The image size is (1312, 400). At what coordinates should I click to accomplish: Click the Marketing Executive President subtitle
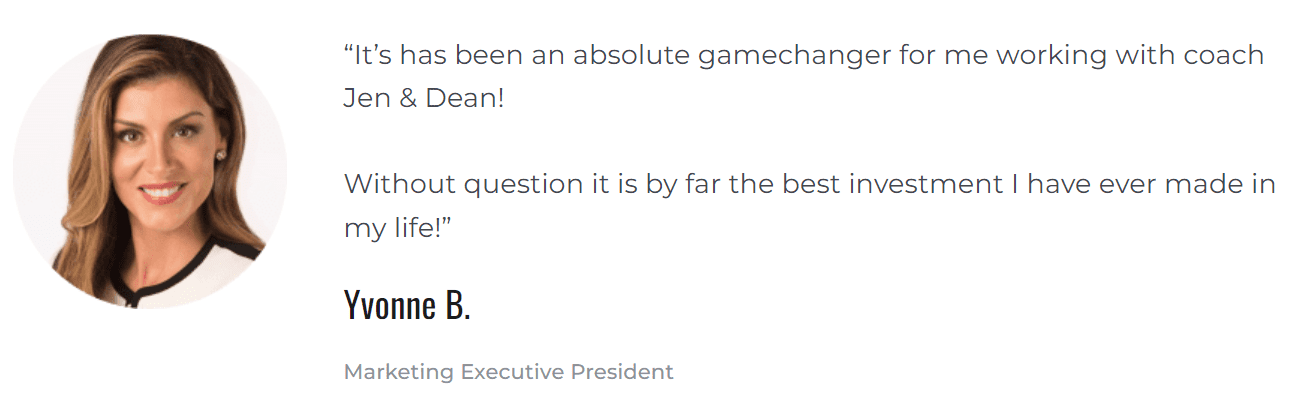pos(508,372)
